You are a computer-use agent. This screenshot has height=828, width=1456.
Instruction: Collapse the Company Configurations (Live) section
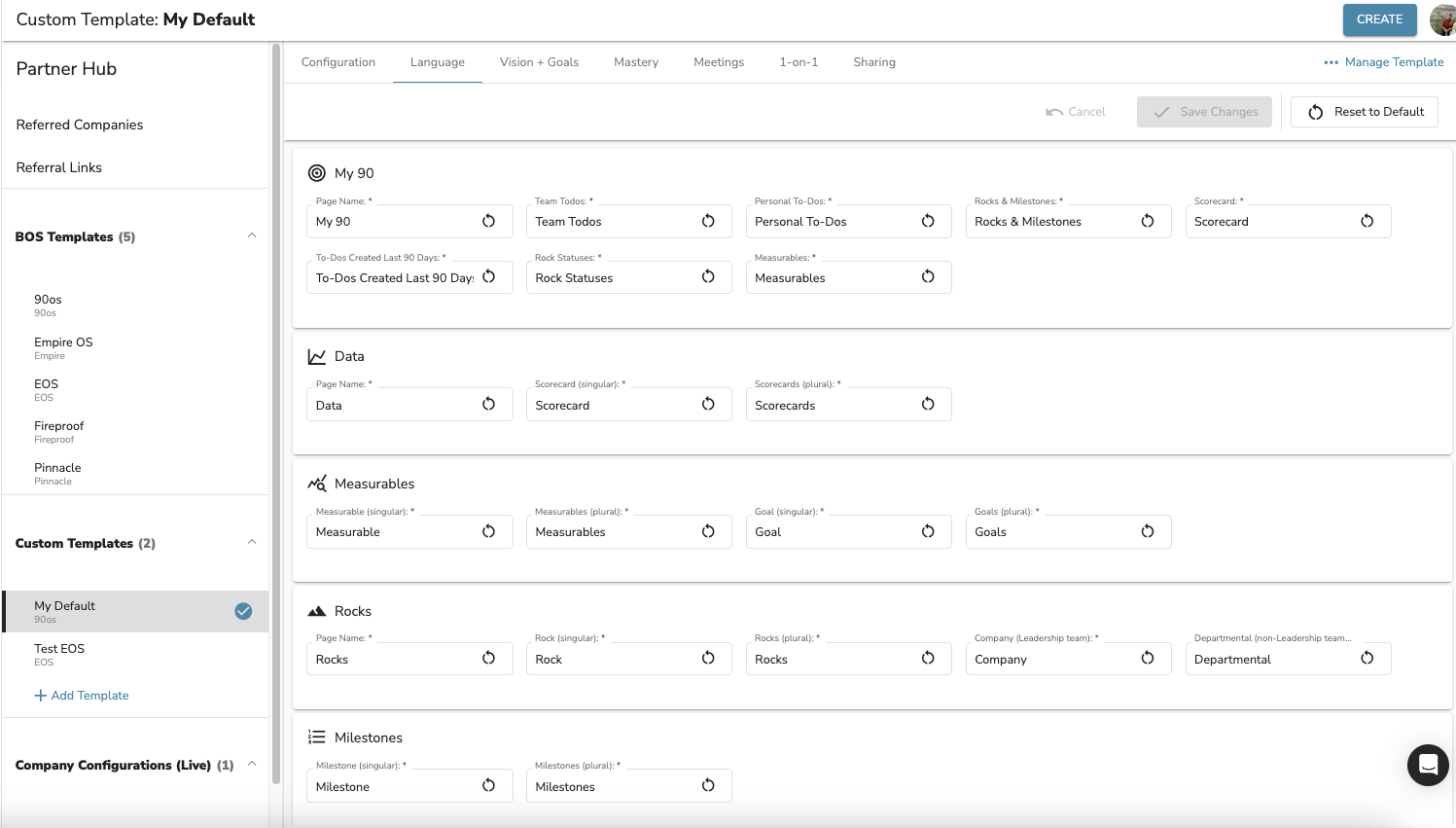(252, 764)
